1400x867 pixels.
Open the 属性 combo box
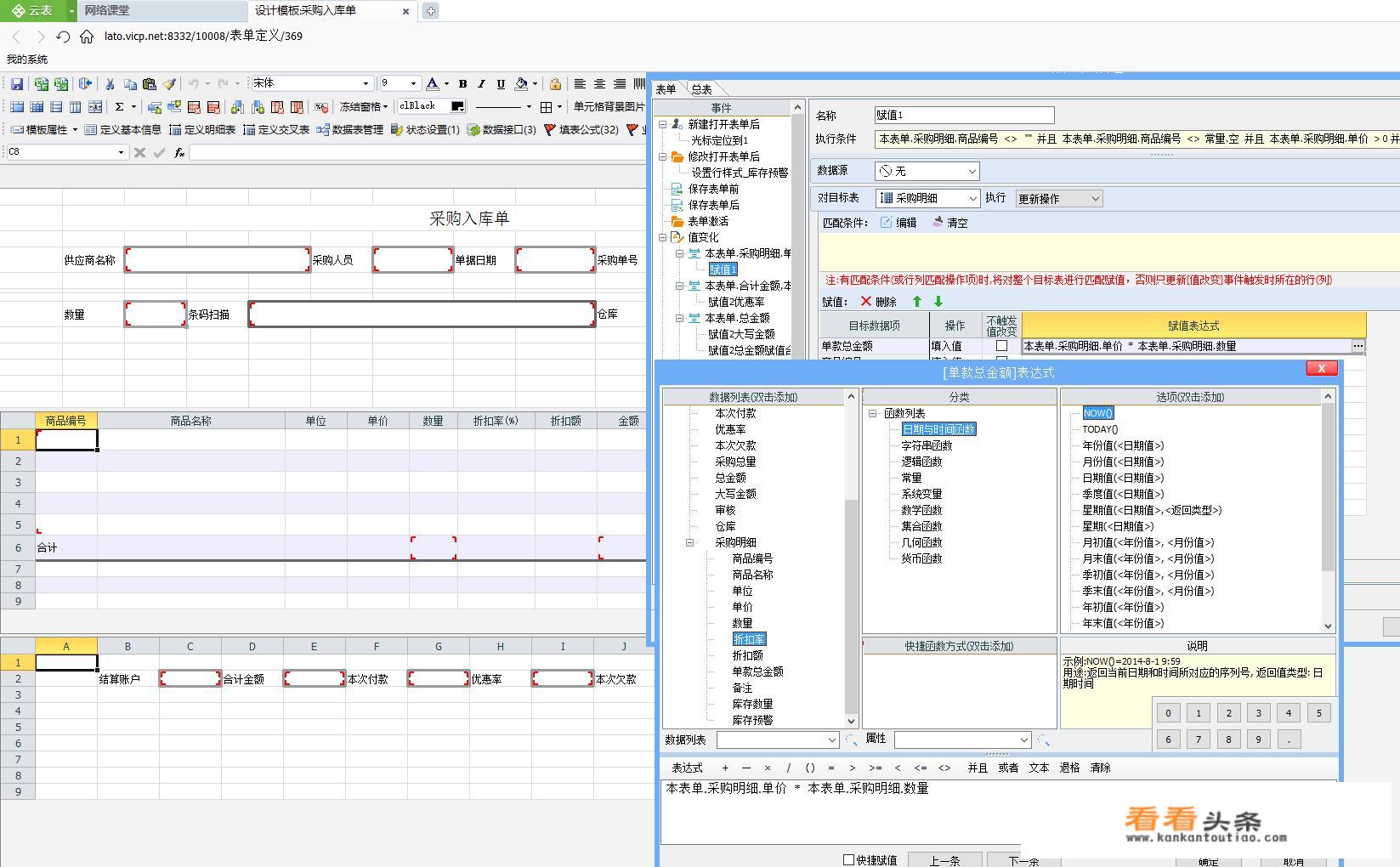click(x=962, y=739)
